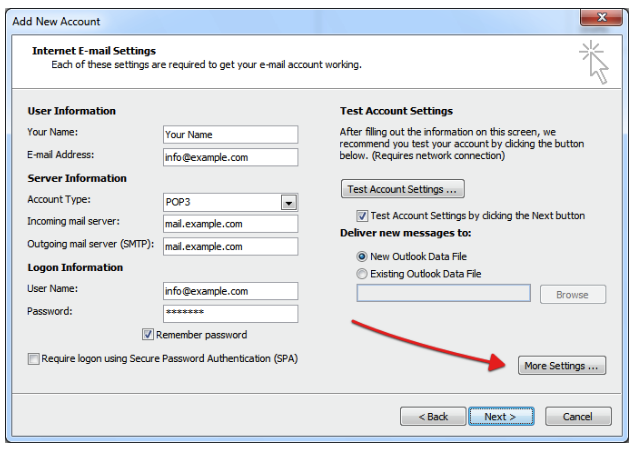Click the Test Account Settings button
639x452 pixels.
point(403,189)
